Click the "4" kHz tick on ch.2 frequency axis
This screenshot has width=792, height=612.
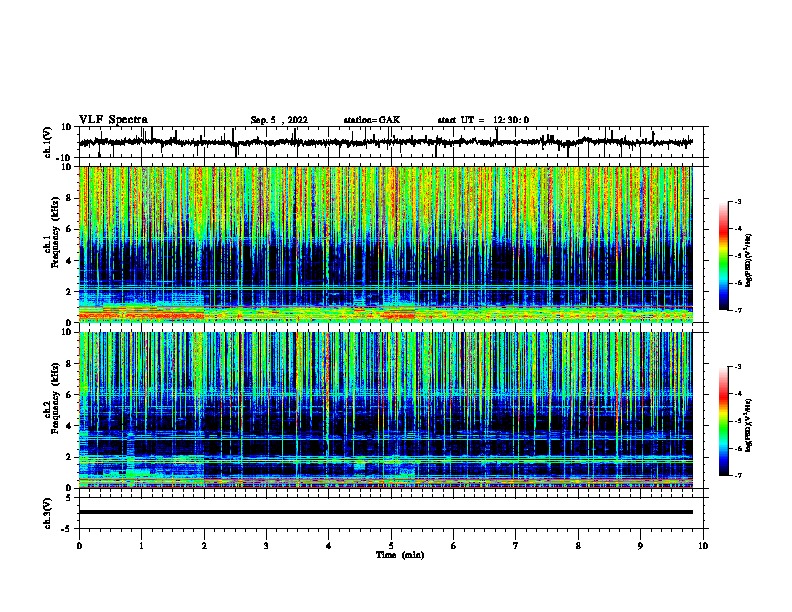[70, 426]
